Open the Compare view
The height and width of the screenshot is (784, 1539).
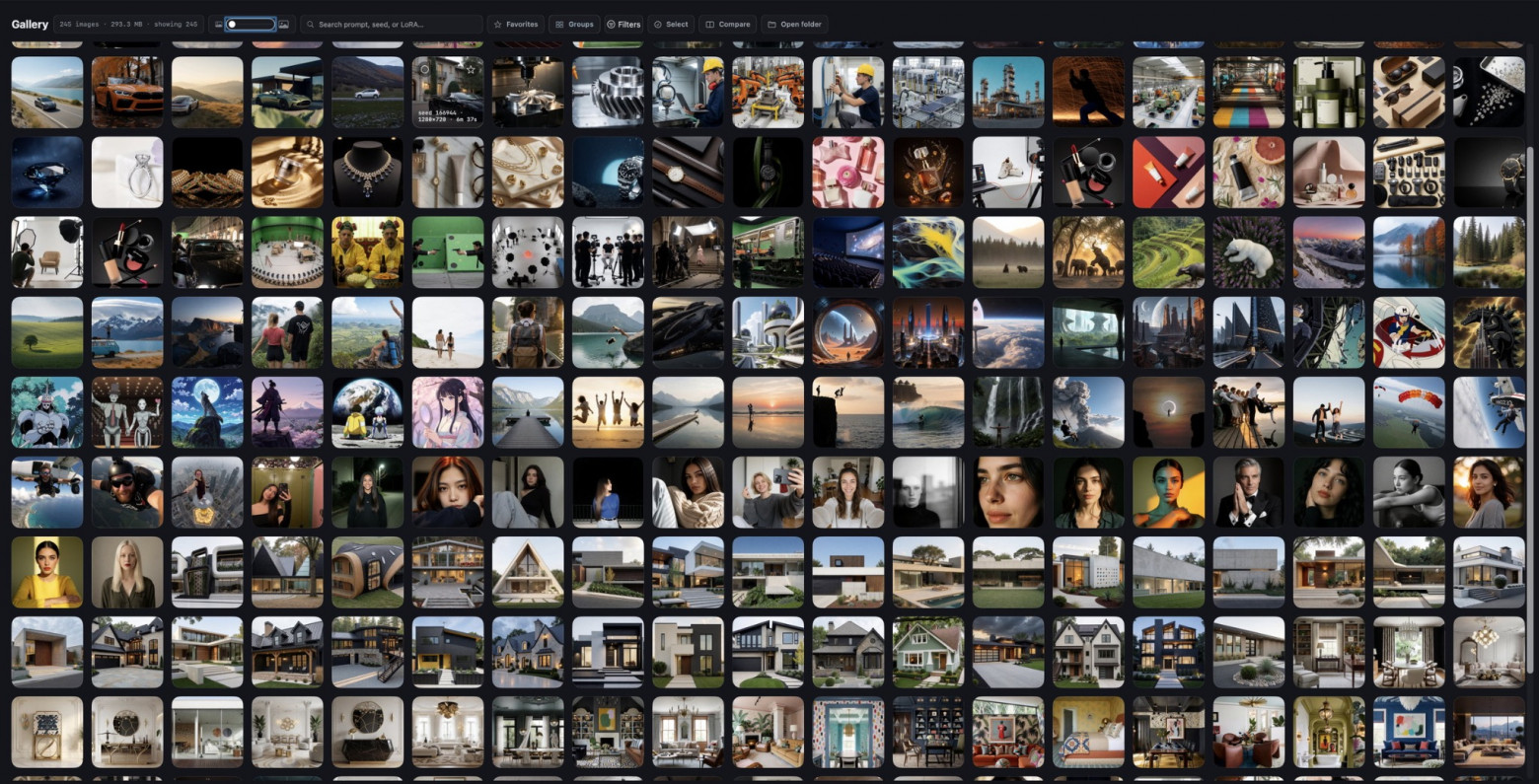(728, 24)
